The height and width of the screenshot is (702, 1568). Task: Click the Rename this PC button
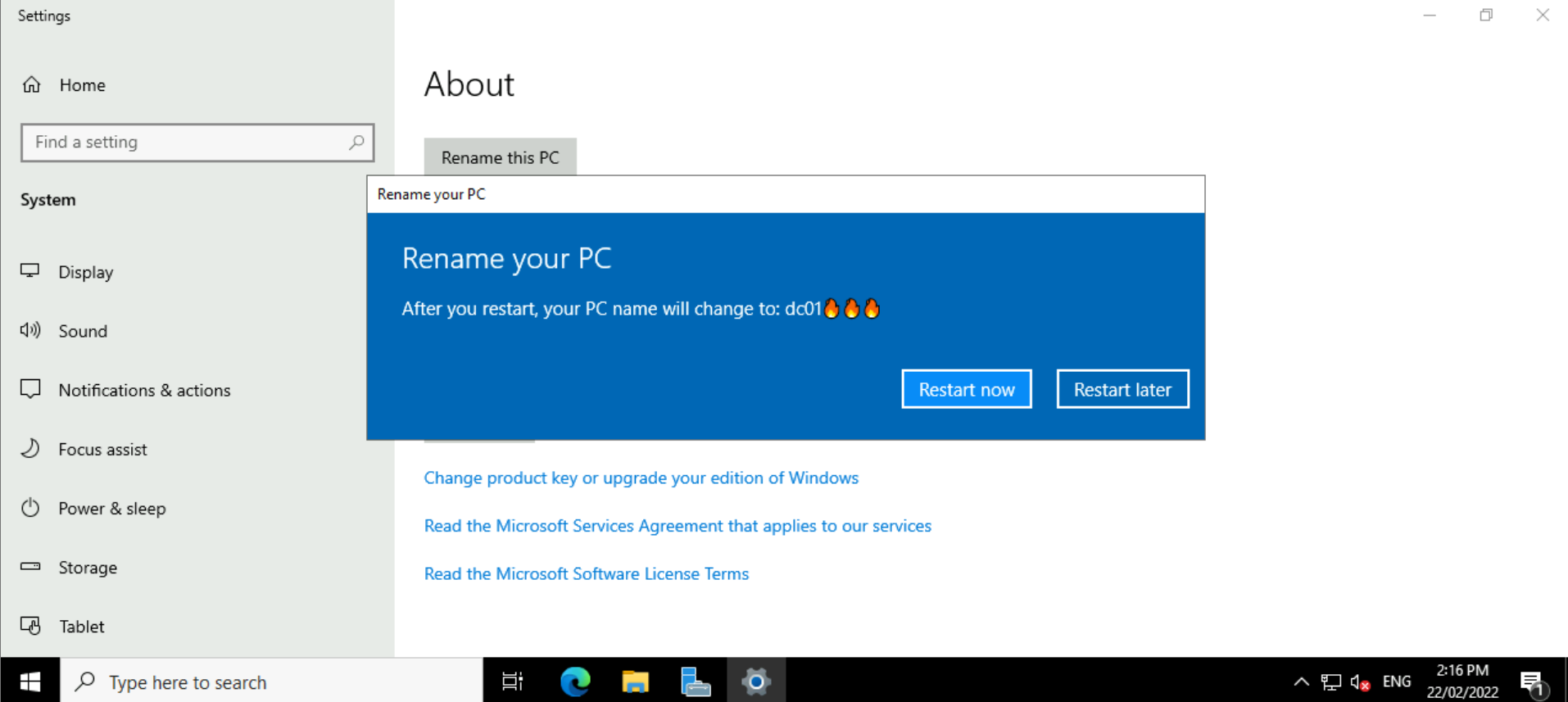500,156
